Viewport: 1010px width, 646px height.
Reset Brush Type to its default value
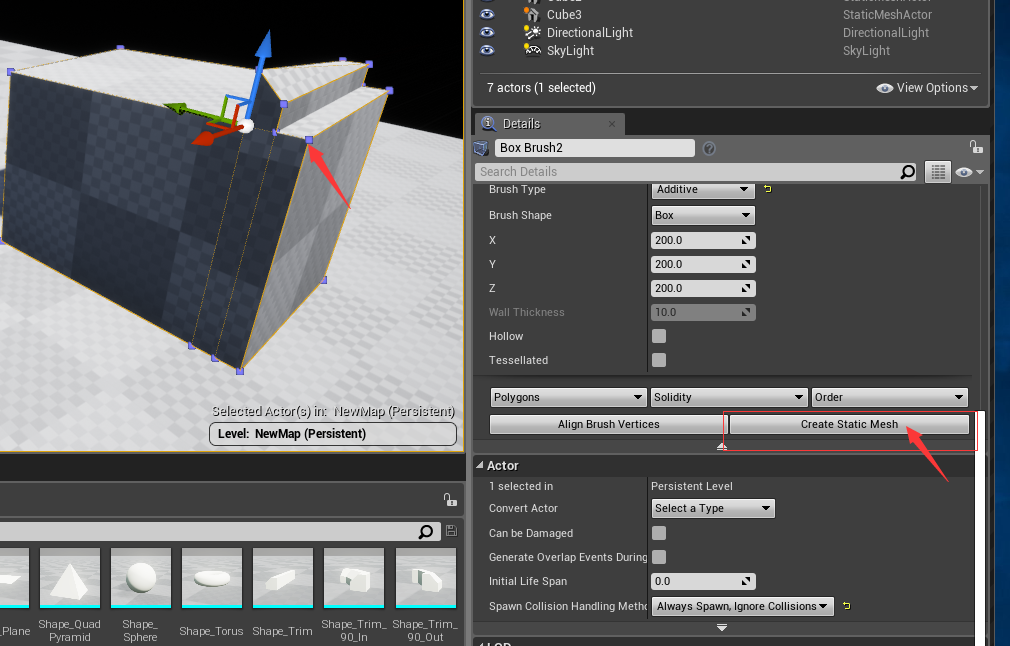click(x=768, y=189)
